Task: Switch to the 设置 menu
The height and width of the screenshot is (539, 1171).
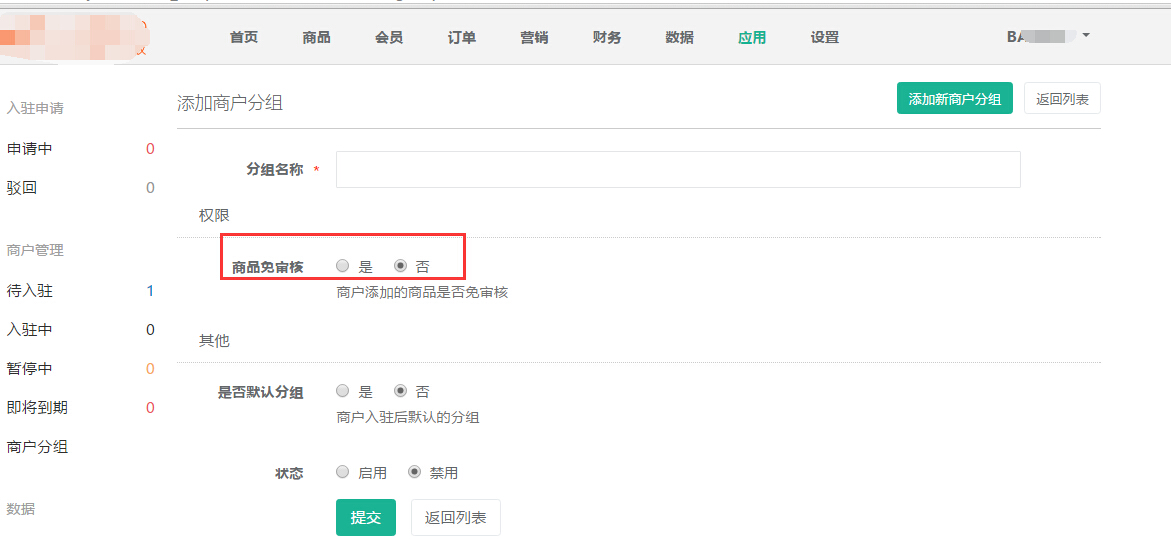Action: click(x=825, y=37)
